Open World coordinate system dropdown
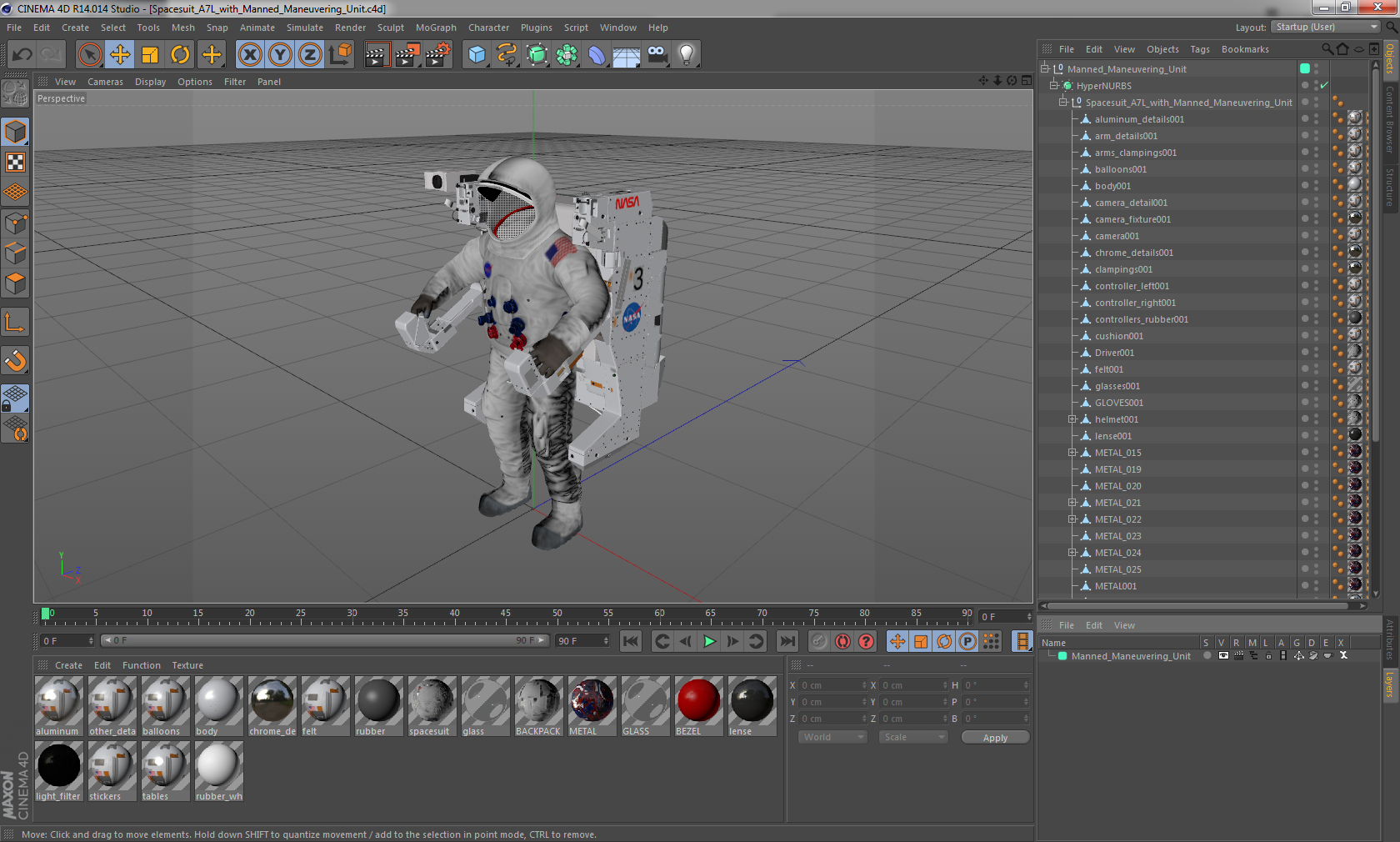1400x842 pixels. (832, 737)
